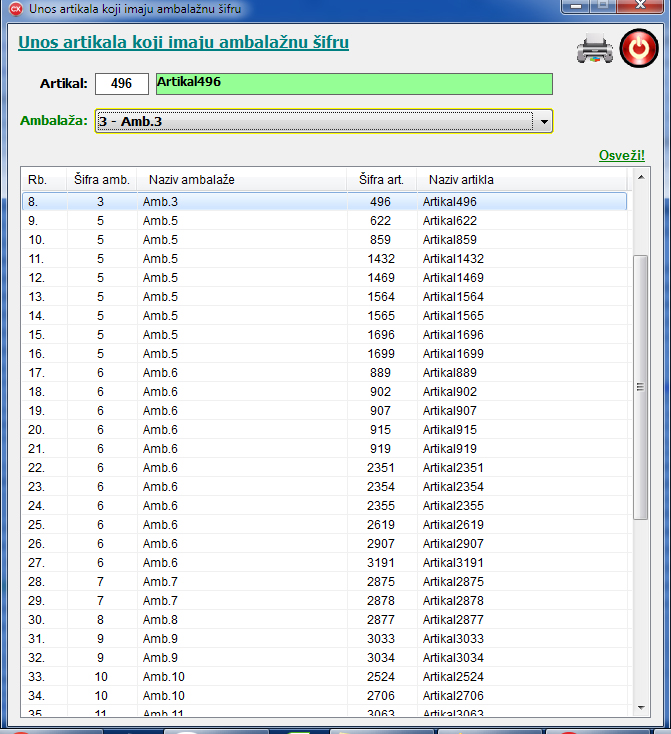This screenshot has width=671, height=734.
Task: Click article code 3033 cell
Action: pyautogui.click(x=381, y=639)
